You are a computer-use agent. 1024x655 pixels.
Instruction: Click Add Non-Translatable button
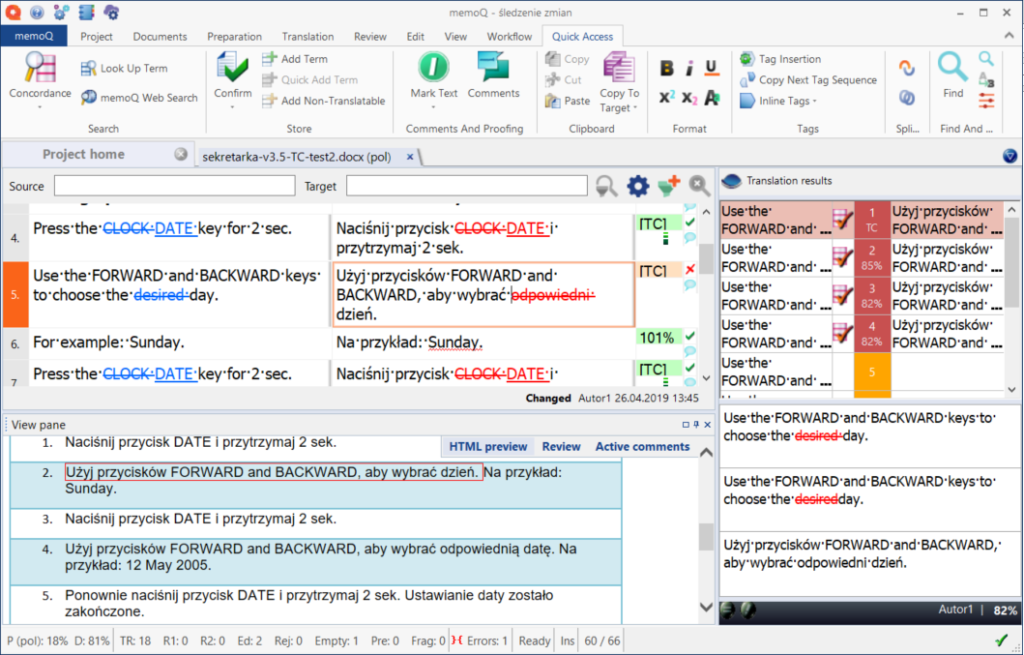coord(324,101)
